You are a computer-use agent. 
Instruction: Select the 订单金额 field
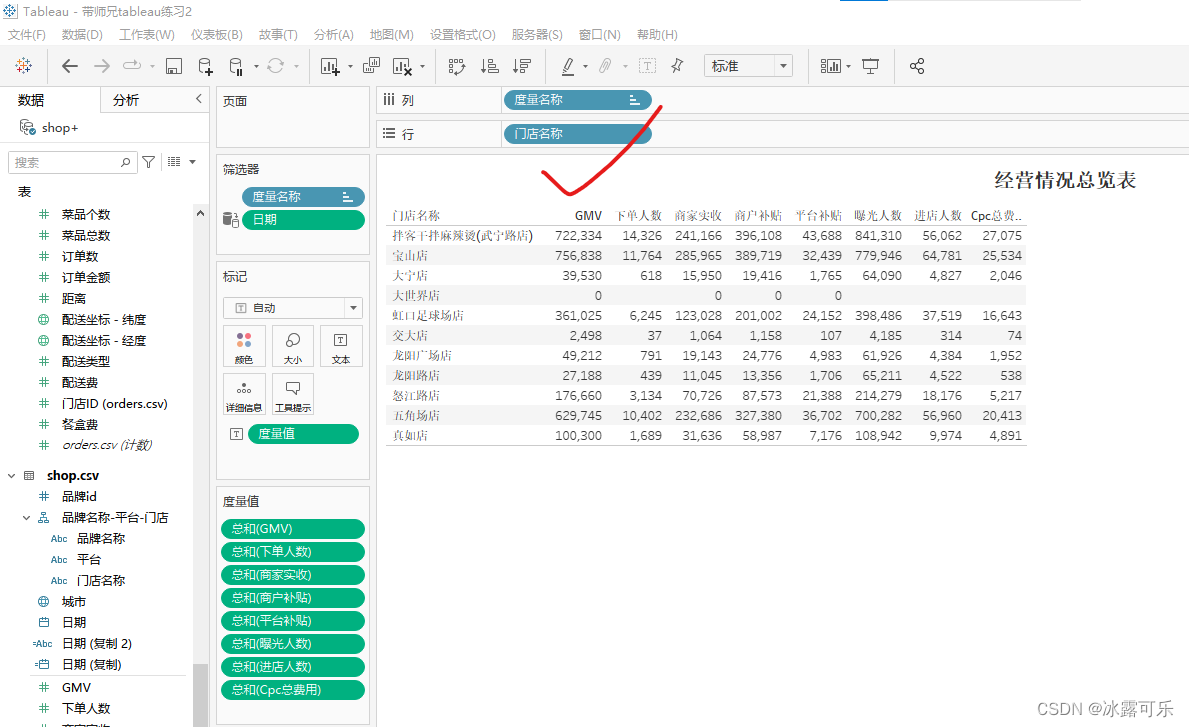point(86,277)
